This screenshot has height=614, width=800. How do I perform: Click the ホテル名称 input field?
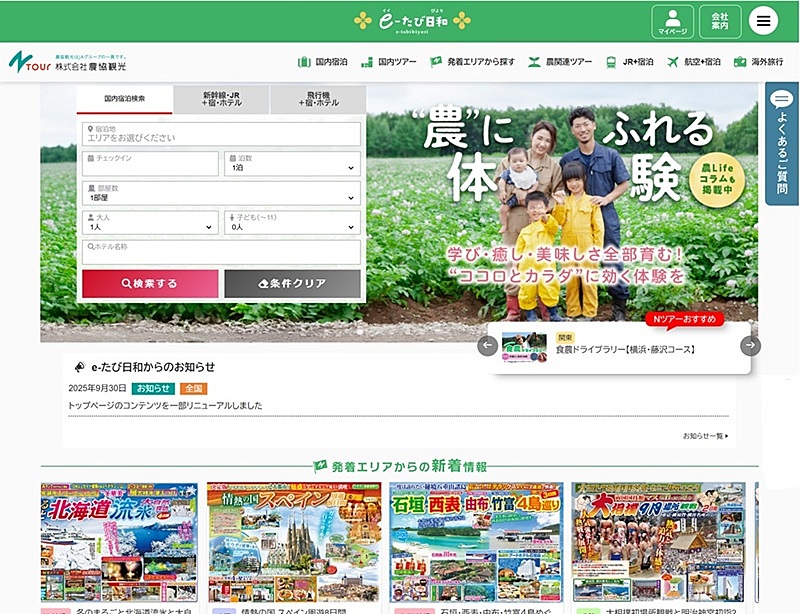[x=220, y=252]
